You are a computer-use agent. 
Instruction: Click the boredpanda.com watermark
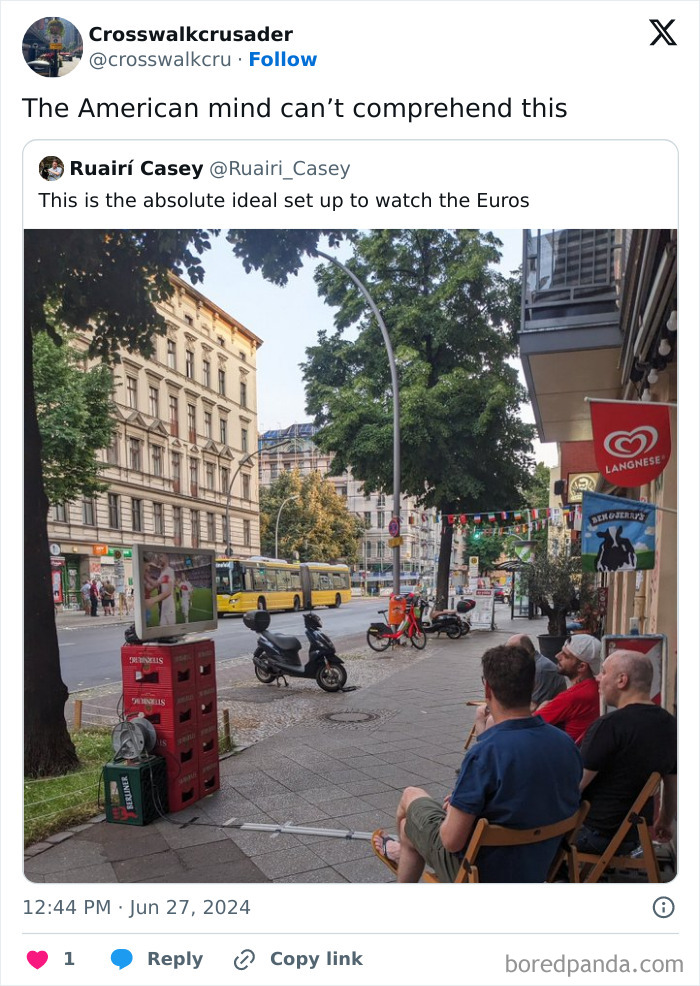(x=594, y=964)
